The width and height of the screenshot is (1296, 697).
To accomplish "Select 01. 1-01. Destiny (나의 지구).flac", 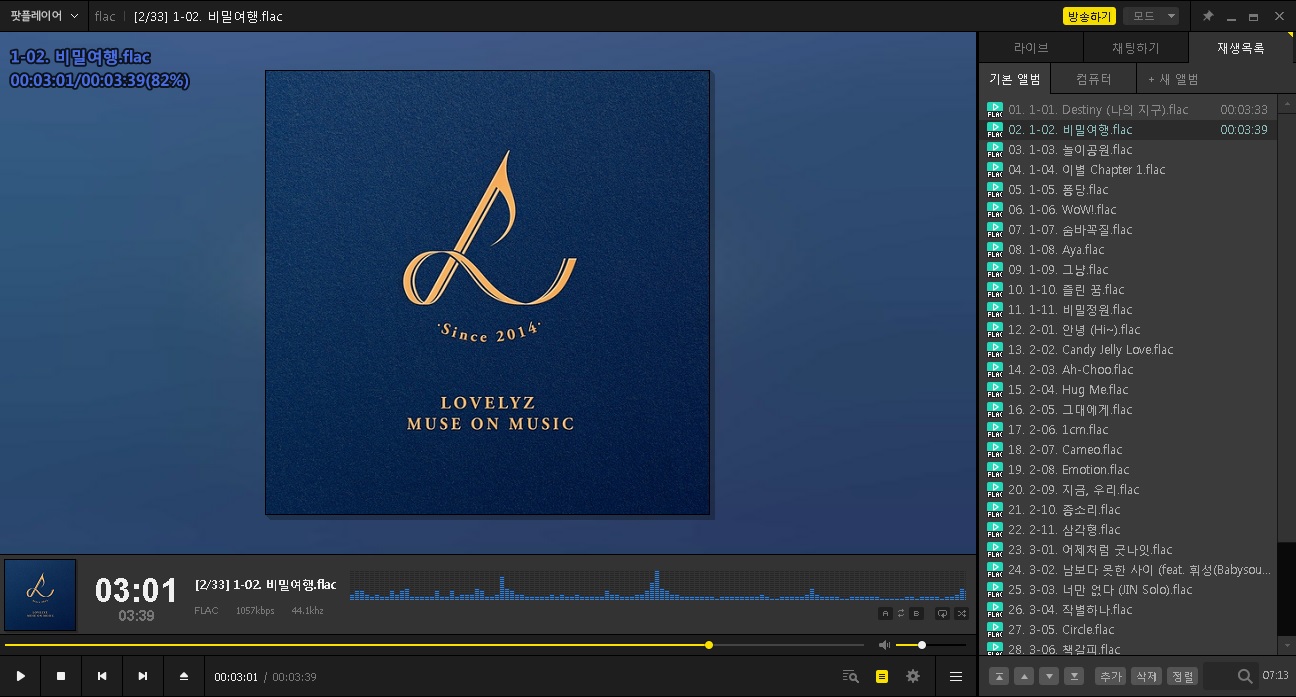I will point(1128,110).
